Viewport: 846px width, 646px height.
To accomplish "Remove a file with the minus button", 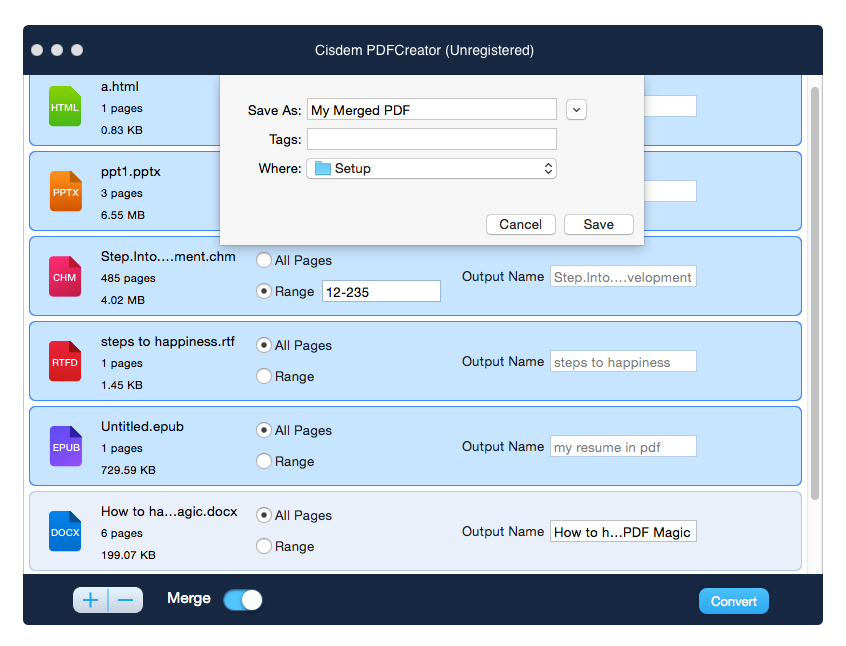I will 124,599.
